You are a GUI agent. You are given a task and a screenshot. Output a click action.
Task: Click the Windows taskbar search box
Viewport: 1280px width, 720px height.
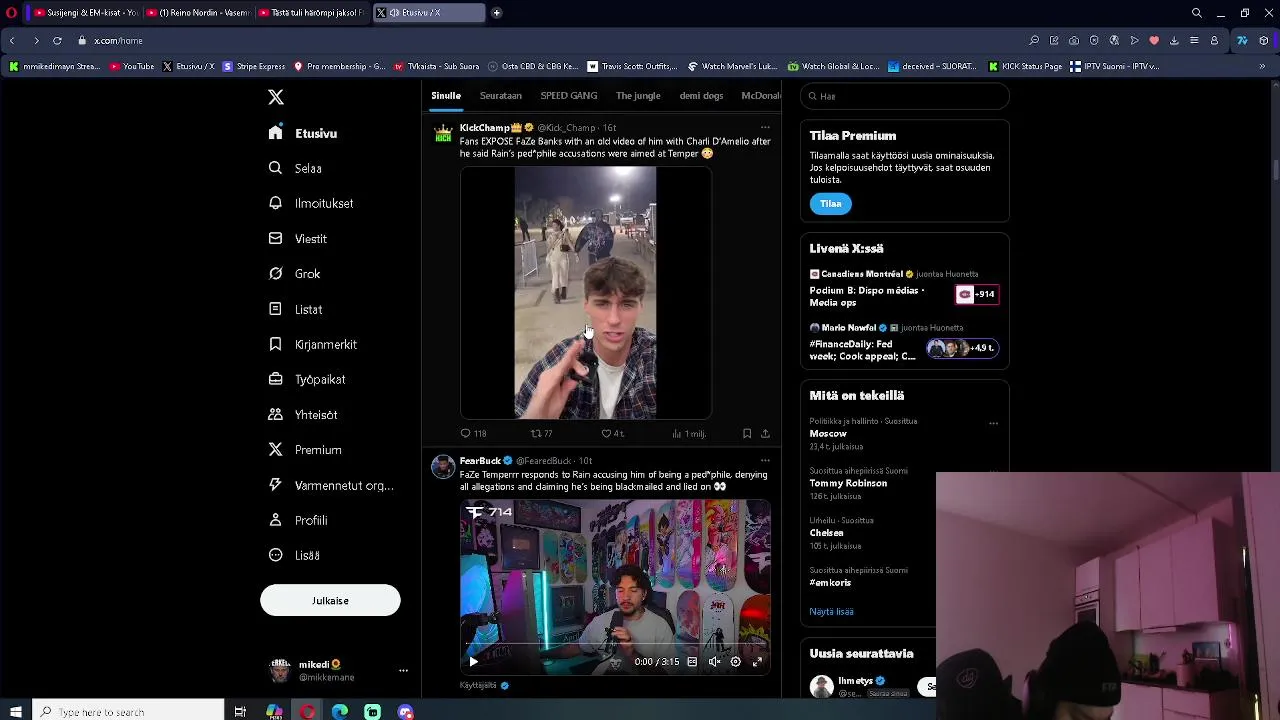[x=128, y=711]
